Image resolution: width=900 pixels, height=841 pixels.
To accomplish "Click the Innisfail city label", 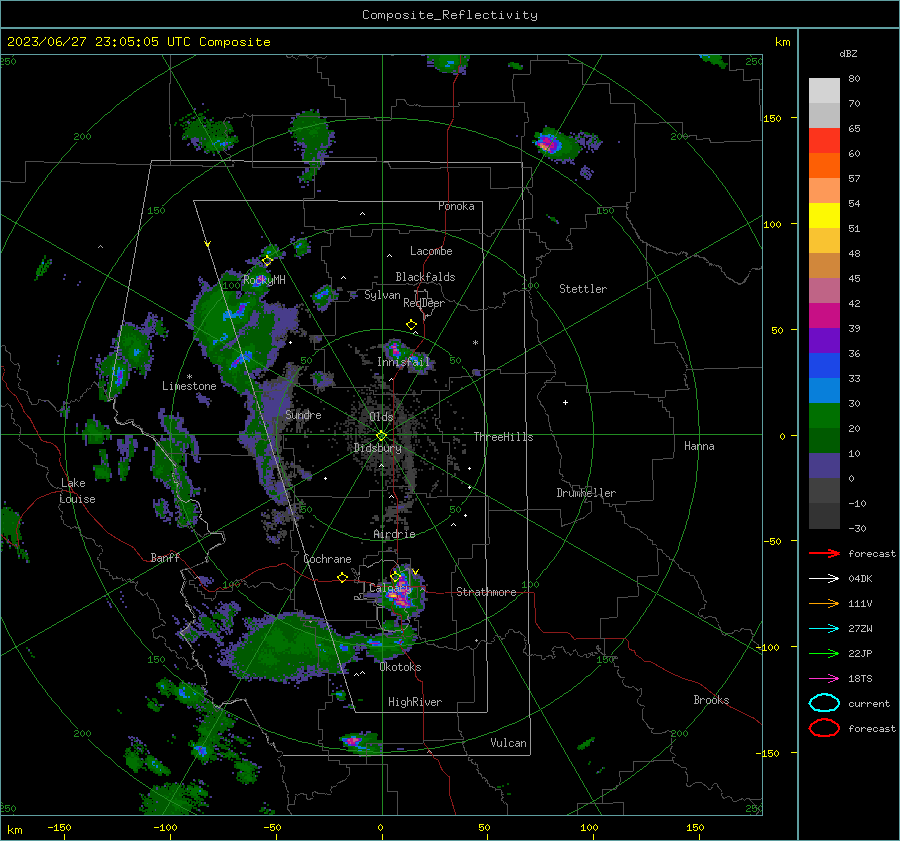I will click(403, 362).
